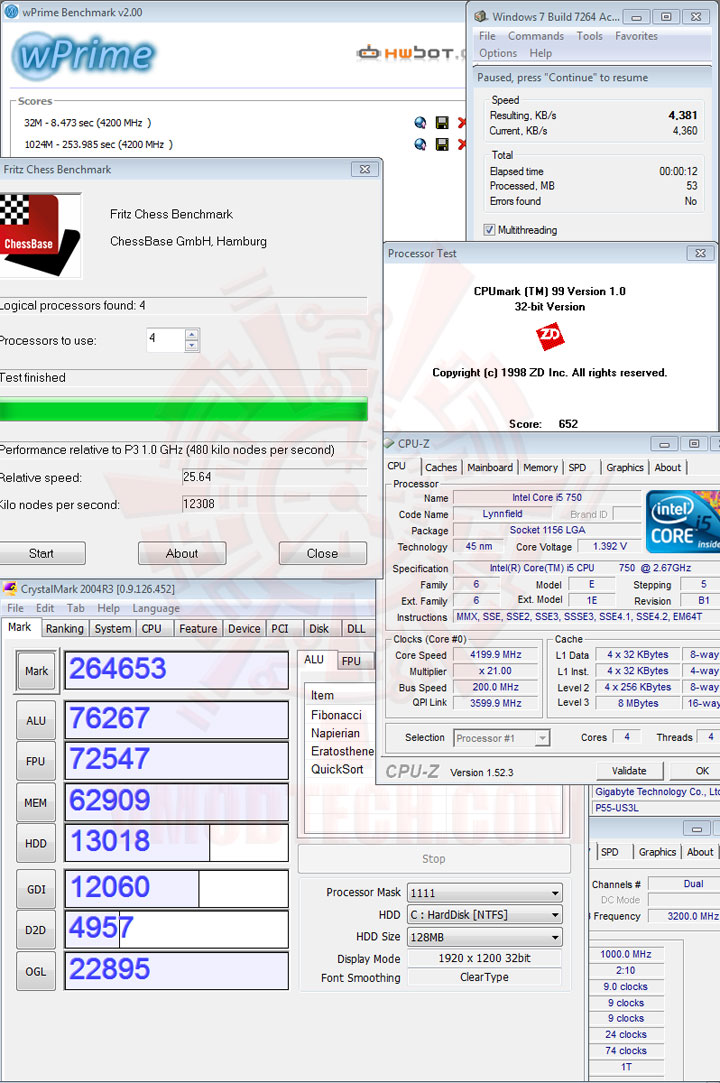The width and height of the screenshot is (720, 1083).
Task: Click the WinRAR books title bar icon
Action: [x=480, y=17]
